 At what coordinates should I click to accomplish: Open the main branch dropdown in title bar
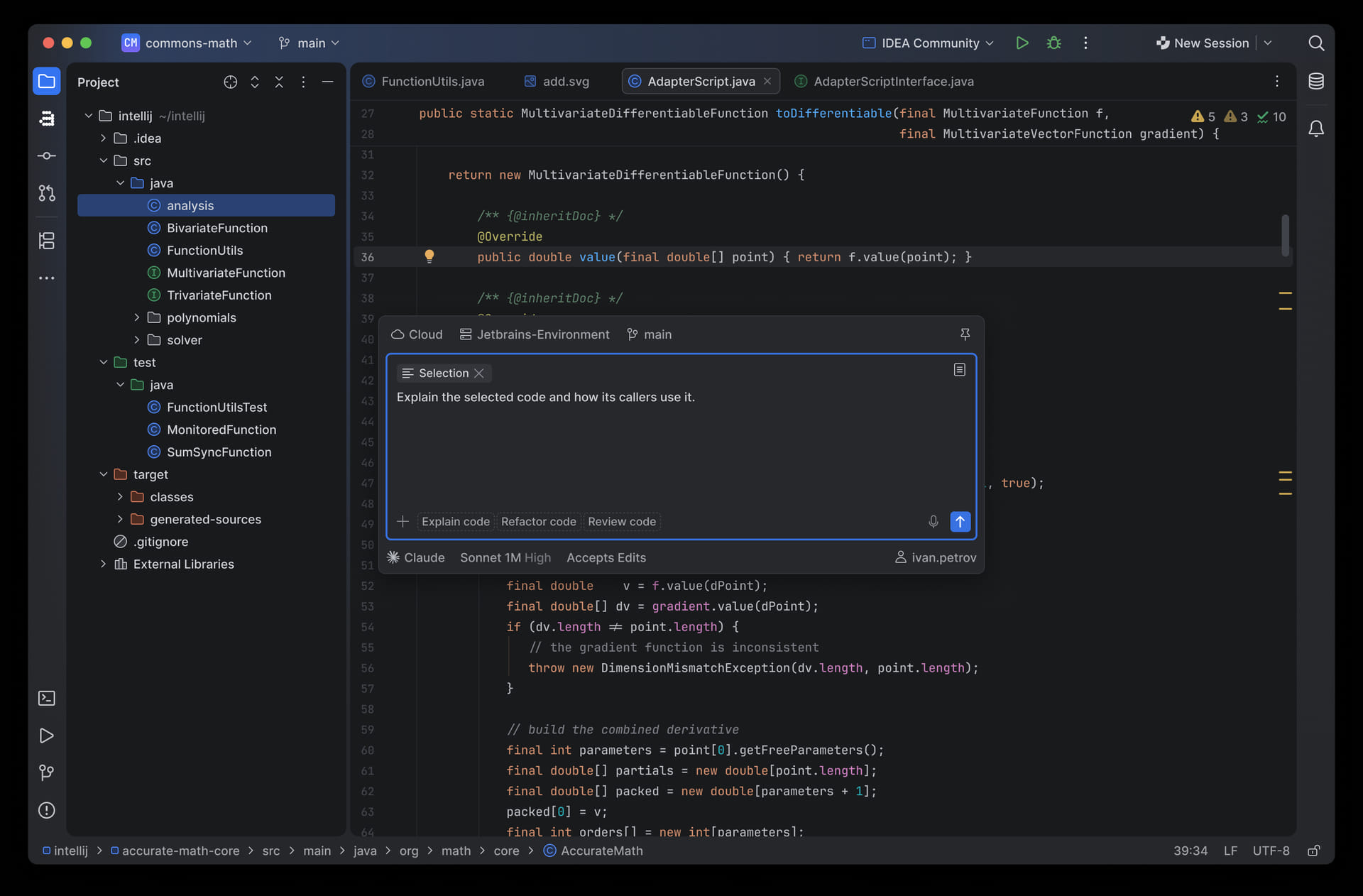click(309, 43)
